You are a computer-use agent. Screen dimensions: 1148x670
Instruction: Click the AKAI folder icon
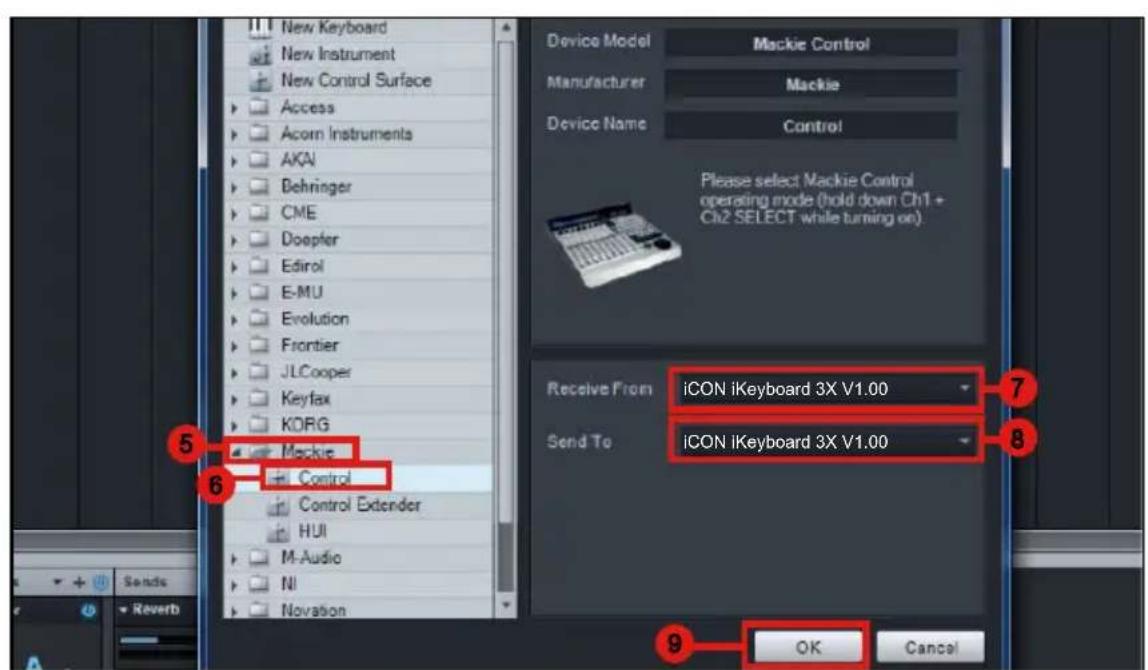click(258, 160)
